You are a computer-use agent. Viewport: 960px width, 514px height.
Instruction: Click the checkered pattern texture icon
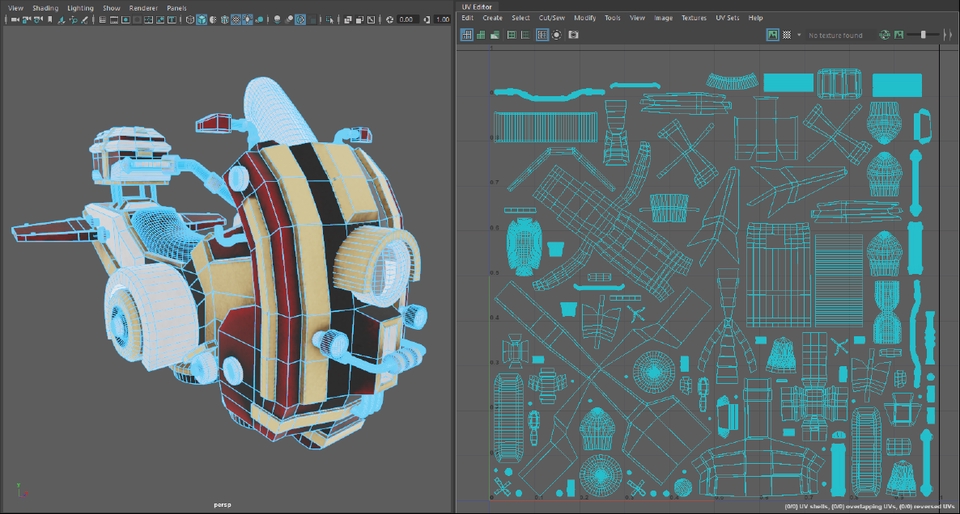coord(787,35)
